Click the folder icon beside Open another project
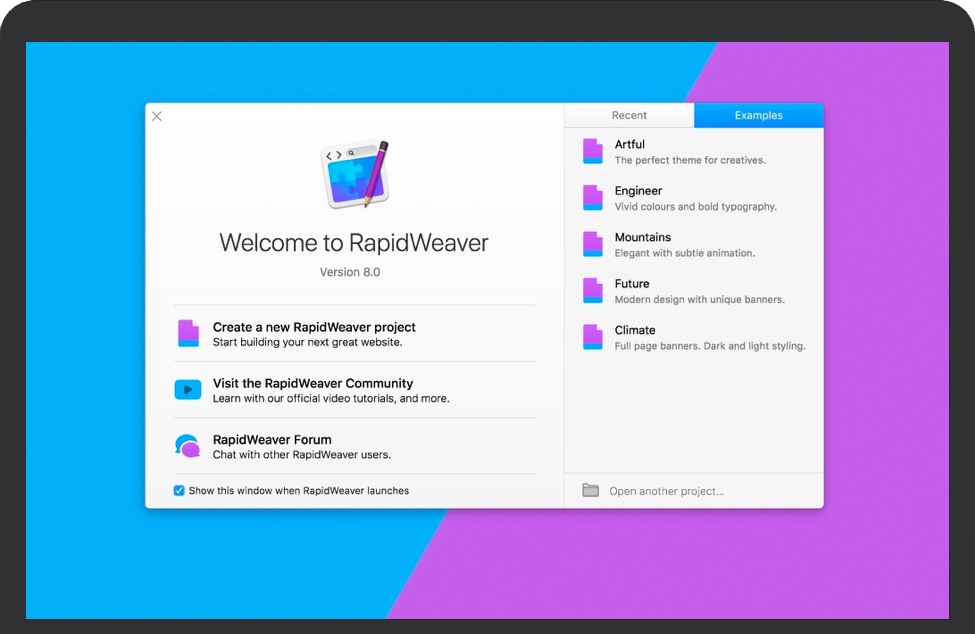The width and height of the screenshot is (975, 634). [591, 491]
